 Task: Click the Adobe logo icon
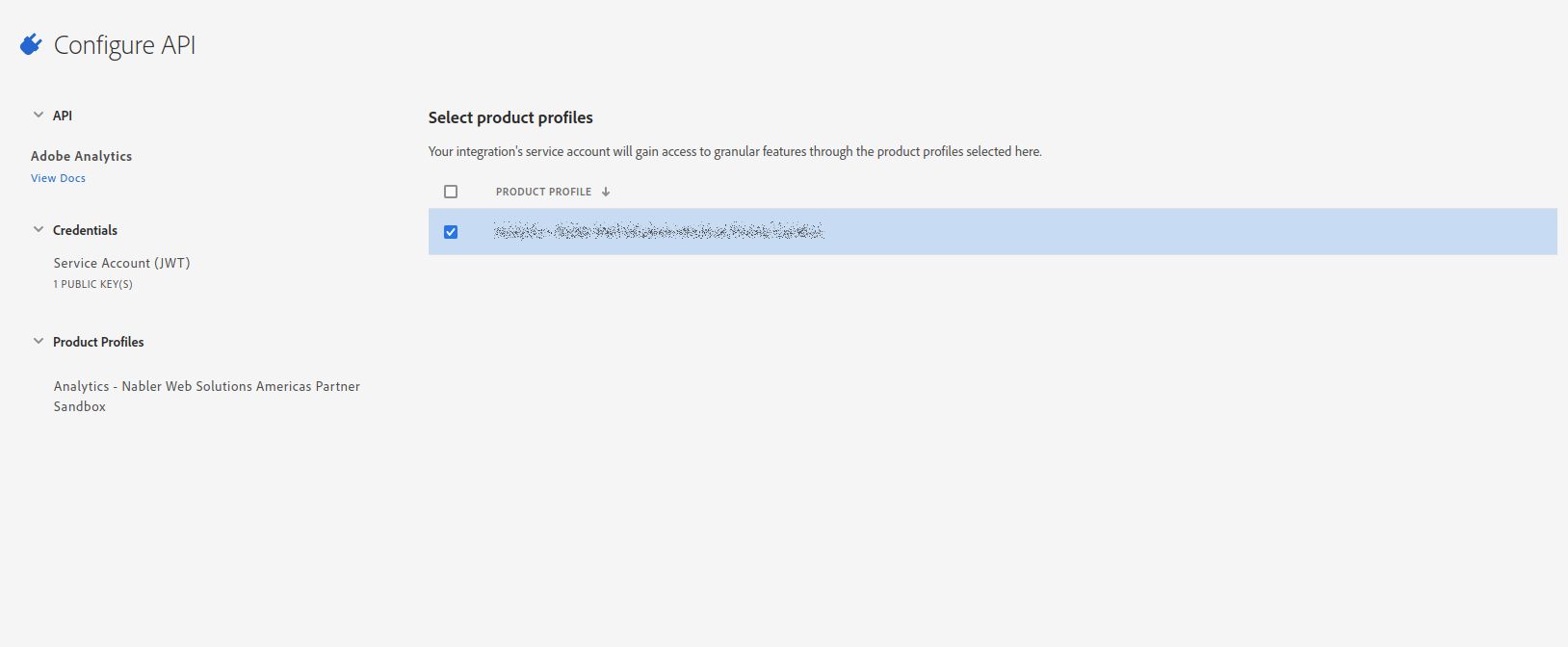click(x=29, y=42)
